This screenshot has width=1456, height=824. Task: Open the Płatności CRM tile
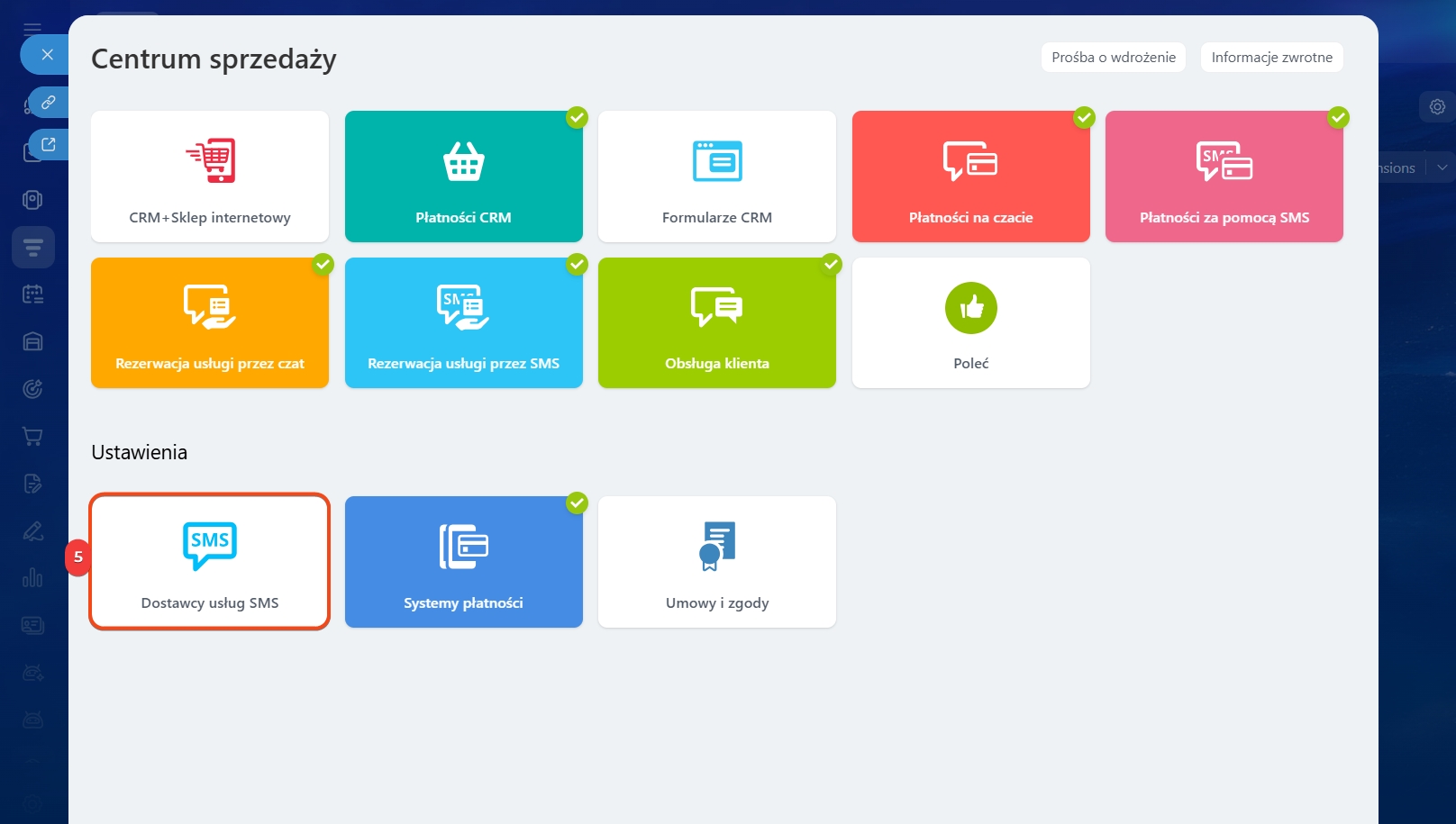pos(463,177)
